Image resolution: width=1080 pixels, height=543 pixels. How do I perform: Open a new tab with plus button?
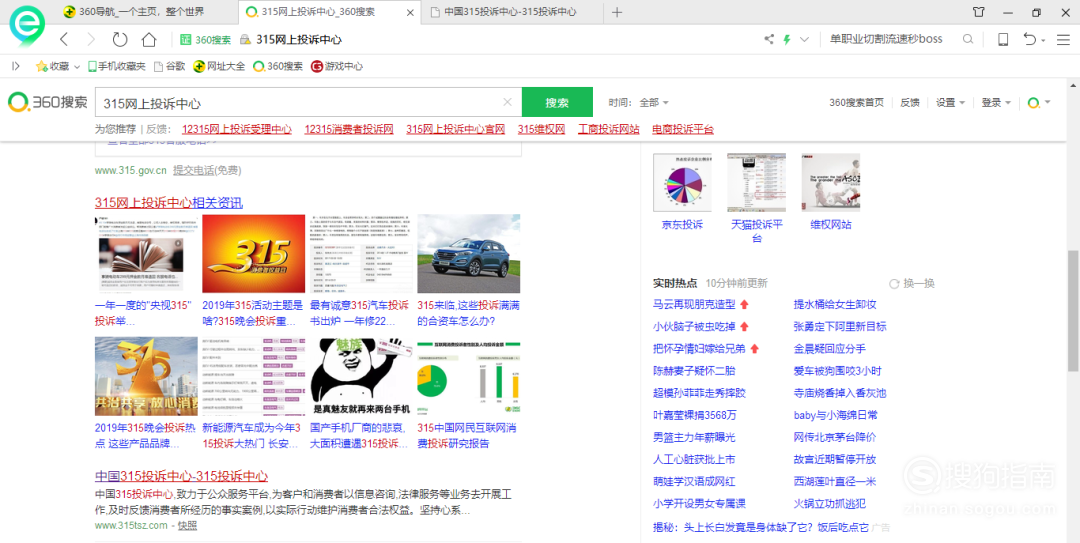617,12
